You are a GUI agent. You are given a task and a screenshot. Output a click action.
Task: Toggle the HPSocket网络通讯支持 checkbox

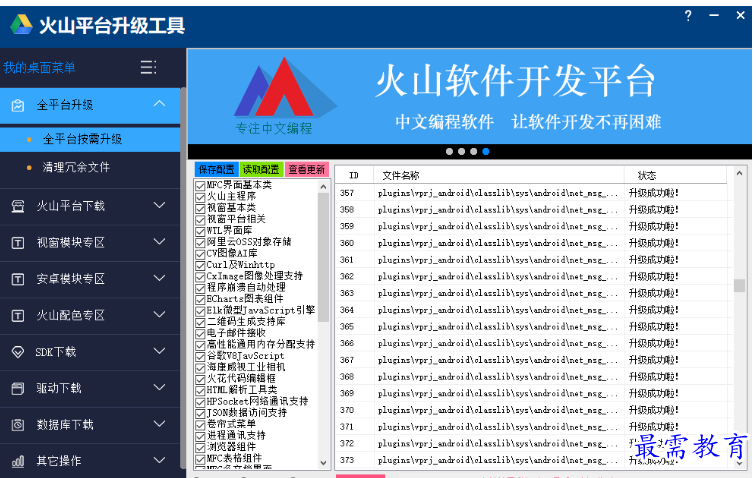click(x=201, y=402)
